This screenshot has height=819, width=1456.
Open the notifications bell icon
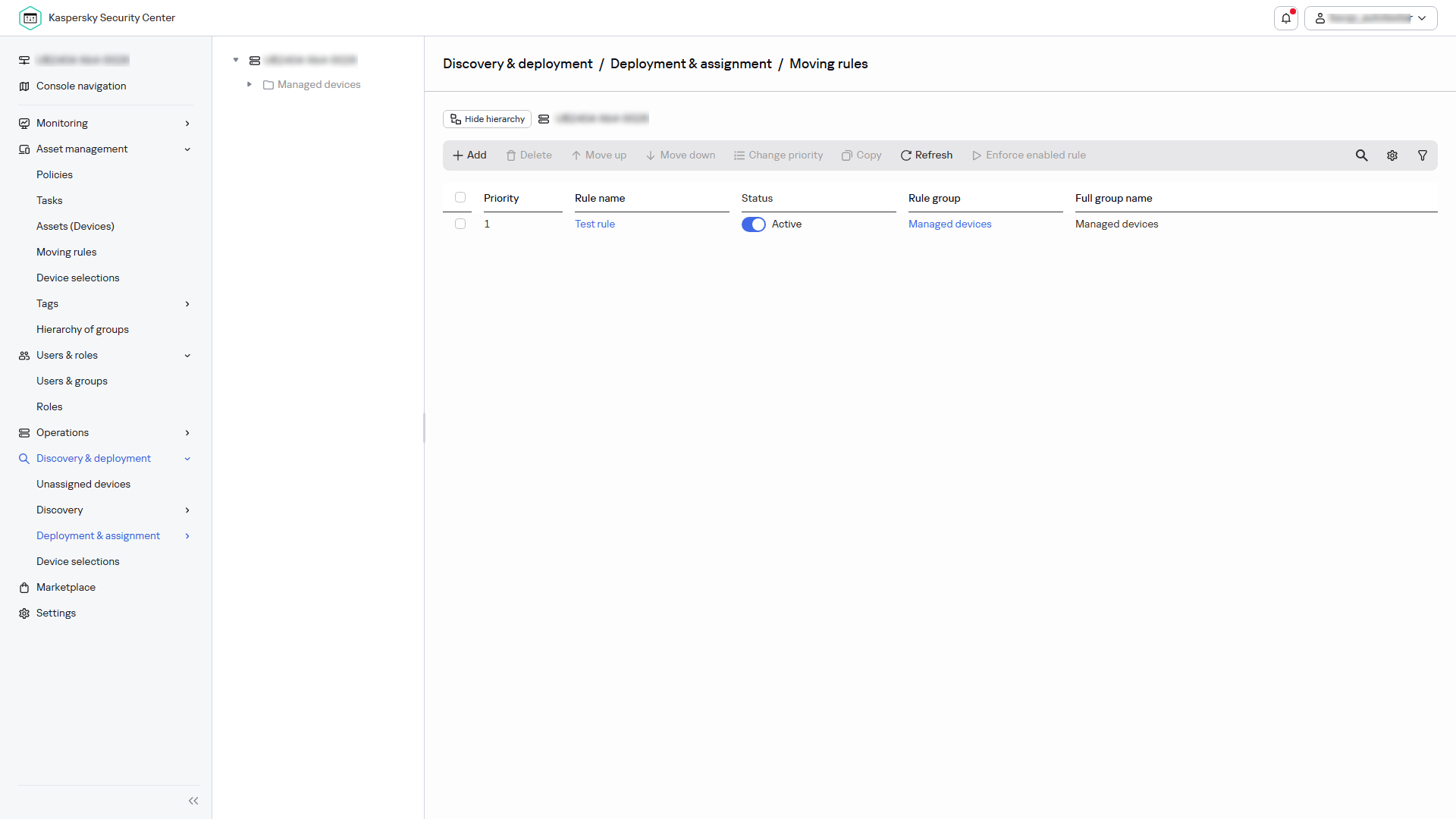(1286, 18)
